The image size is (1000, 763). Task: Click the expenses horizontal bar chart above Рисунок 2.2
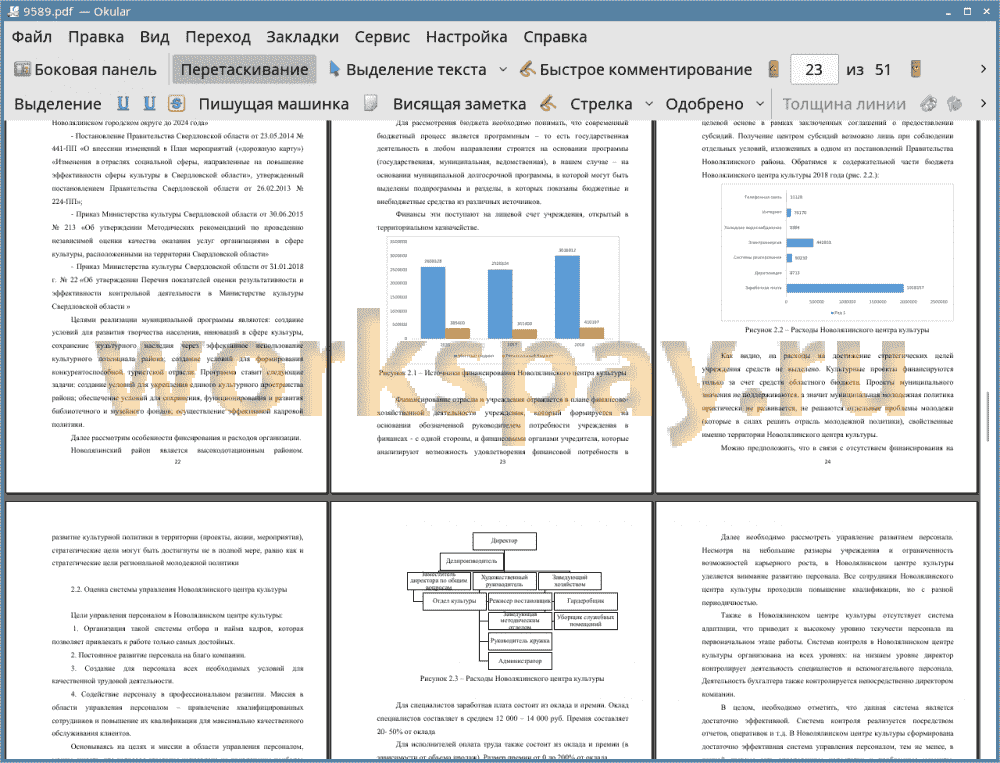pos(837,252)
